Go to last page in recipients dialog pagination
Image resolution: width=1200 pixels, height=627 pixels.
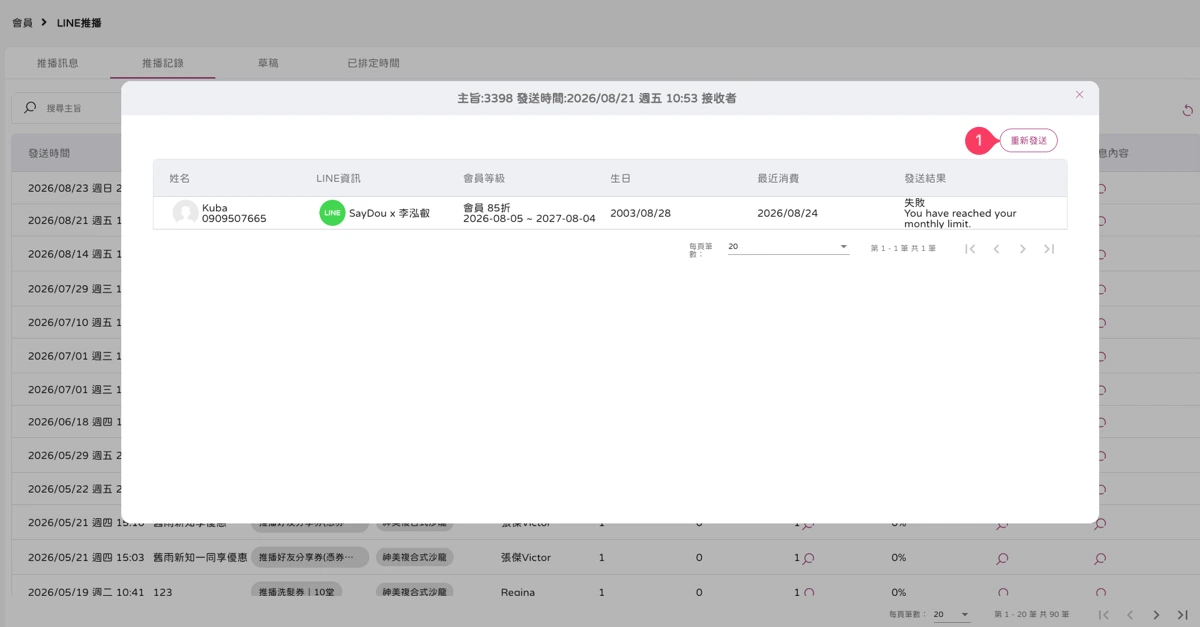1049,248
